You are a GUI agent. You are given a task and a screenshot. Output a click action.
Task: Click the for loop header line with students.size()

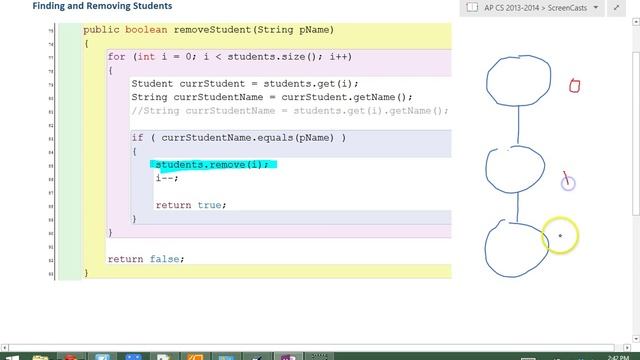[229, 57]
